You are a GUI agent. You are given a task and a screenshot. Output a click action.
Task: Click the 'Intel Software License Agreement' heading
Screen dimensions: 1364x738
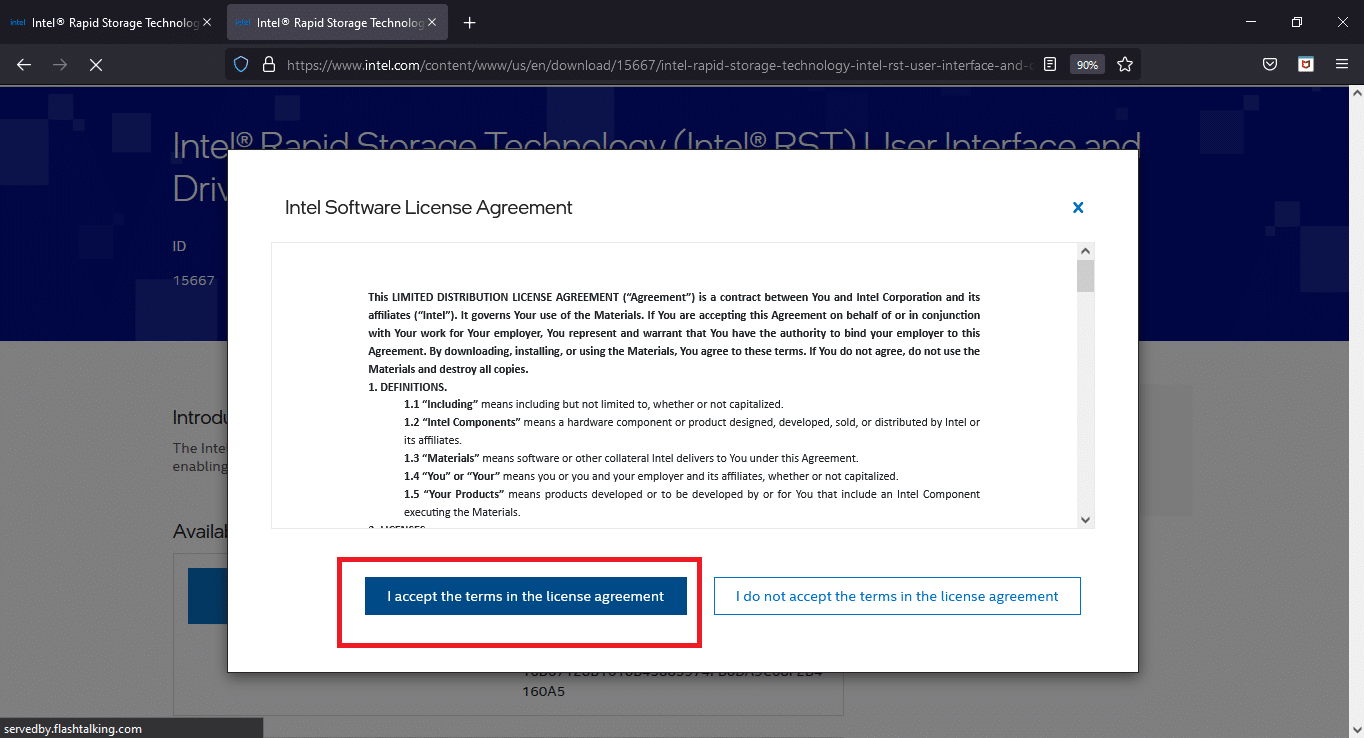[x=429, y=207]
